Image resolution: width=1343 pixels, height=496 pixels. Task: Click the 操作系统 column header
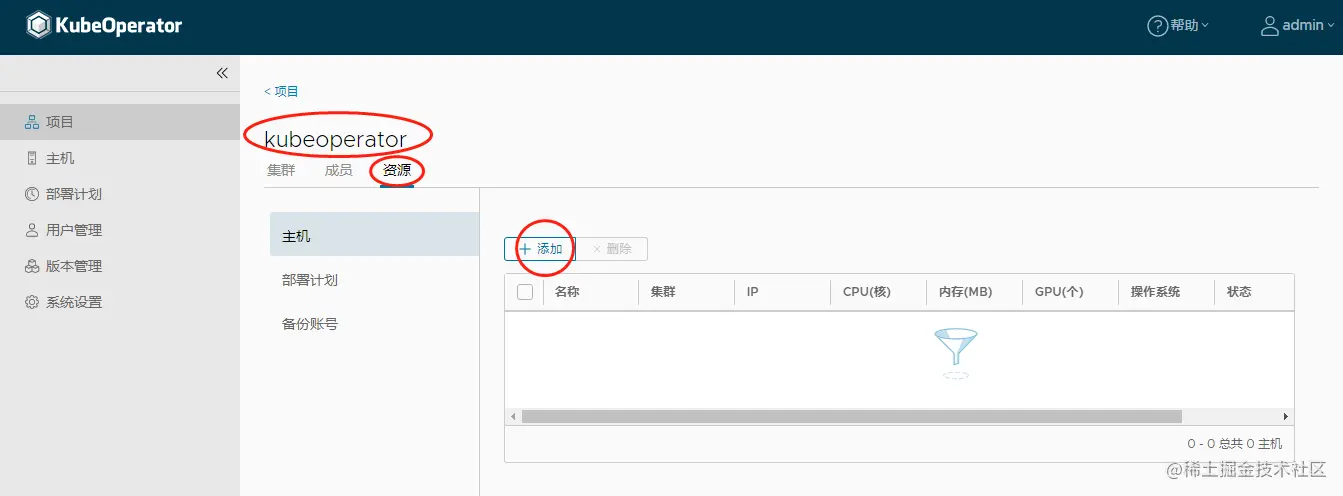1155,292
